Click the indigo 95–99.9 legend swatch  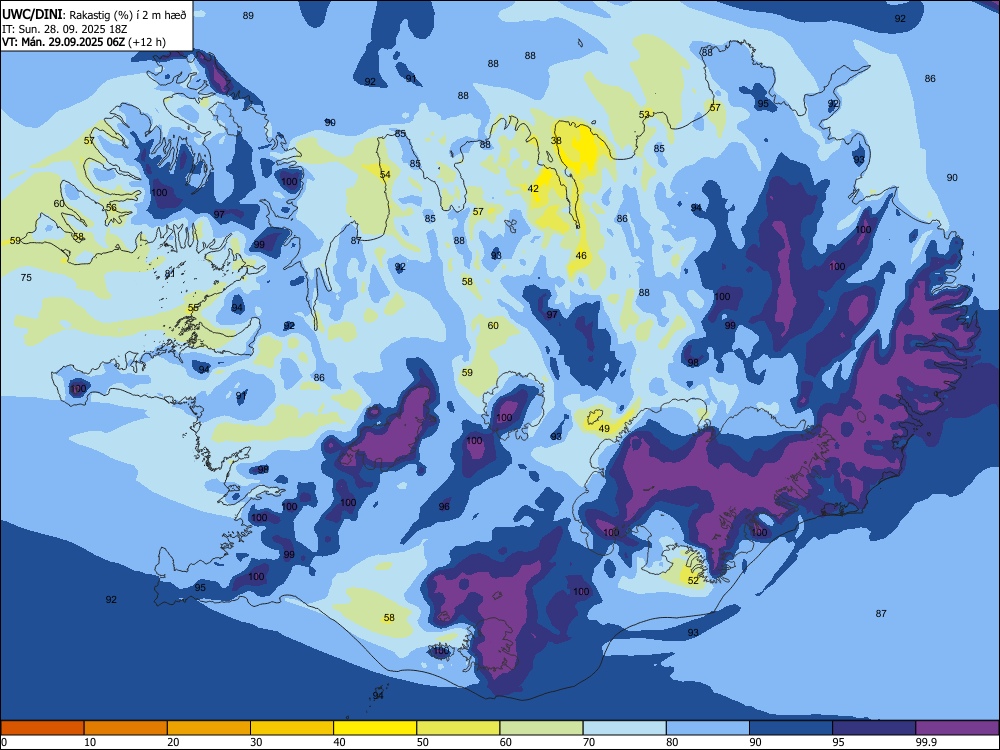coord(874,728)
